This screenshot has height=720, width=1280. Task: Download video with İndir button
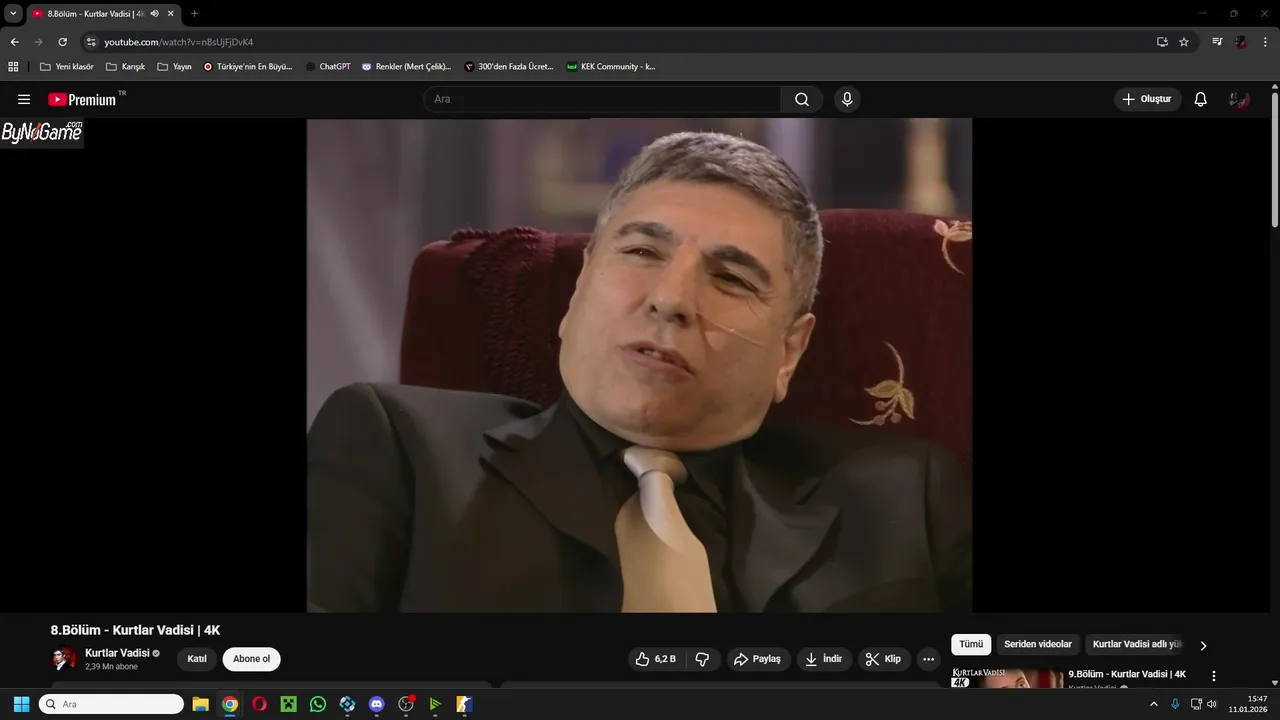tap(824, 659)
